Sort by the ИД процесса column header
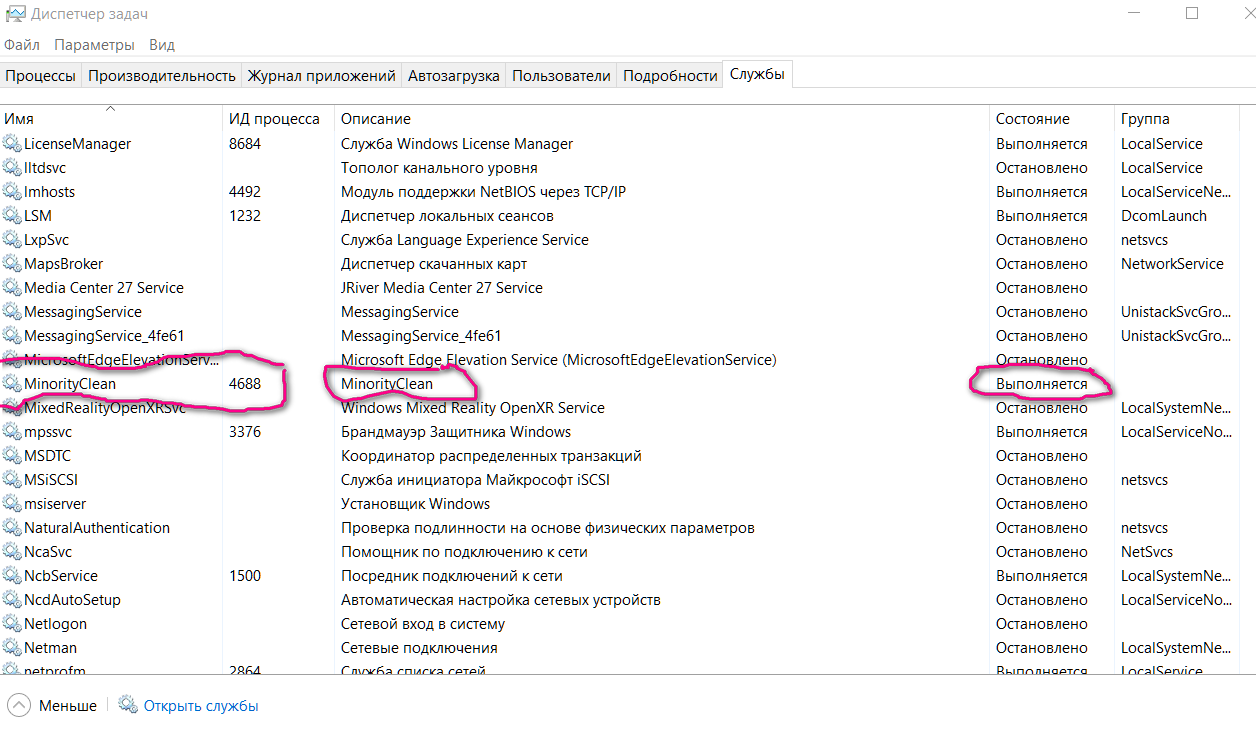The width and height of the screenshot is (1256, 730). pos(278,118)
